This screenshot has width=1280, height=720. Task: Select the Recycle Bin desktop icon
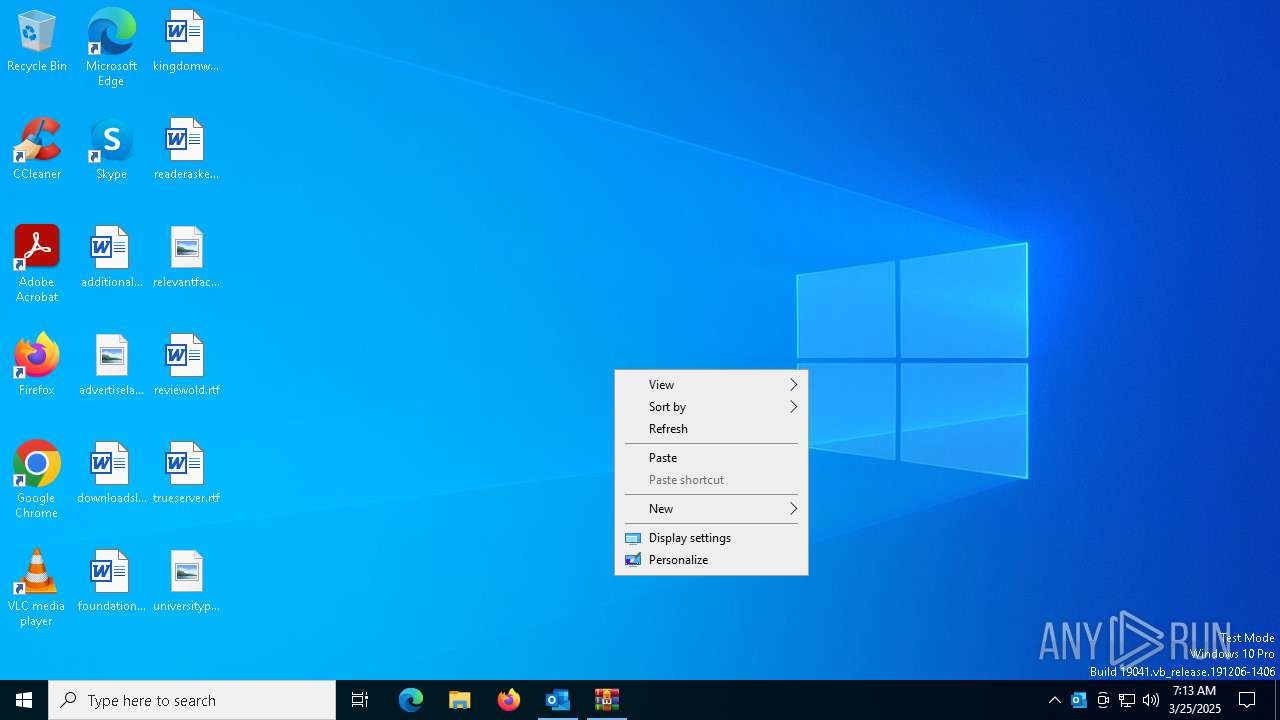[x=37, y=42]
